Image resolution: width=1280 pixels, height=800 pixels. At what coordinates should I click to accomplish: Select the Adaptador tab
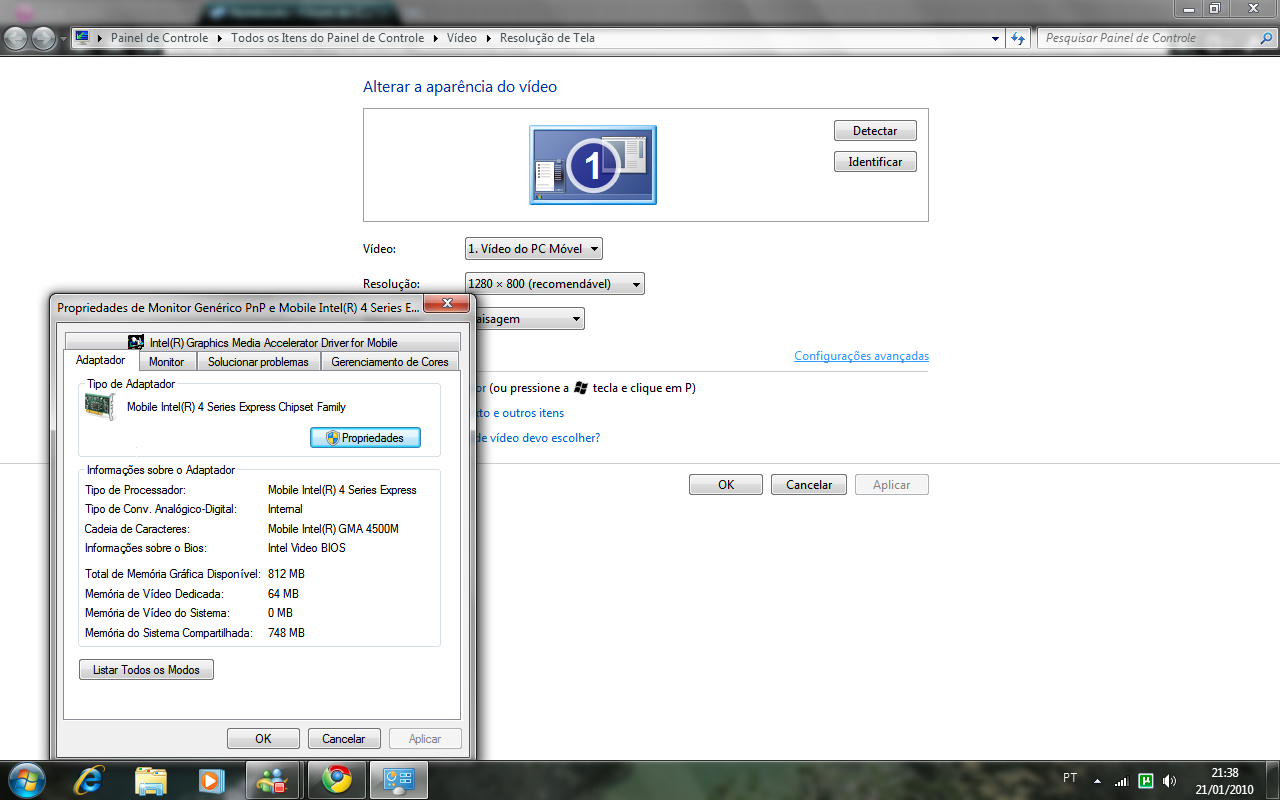pos(101,360)
